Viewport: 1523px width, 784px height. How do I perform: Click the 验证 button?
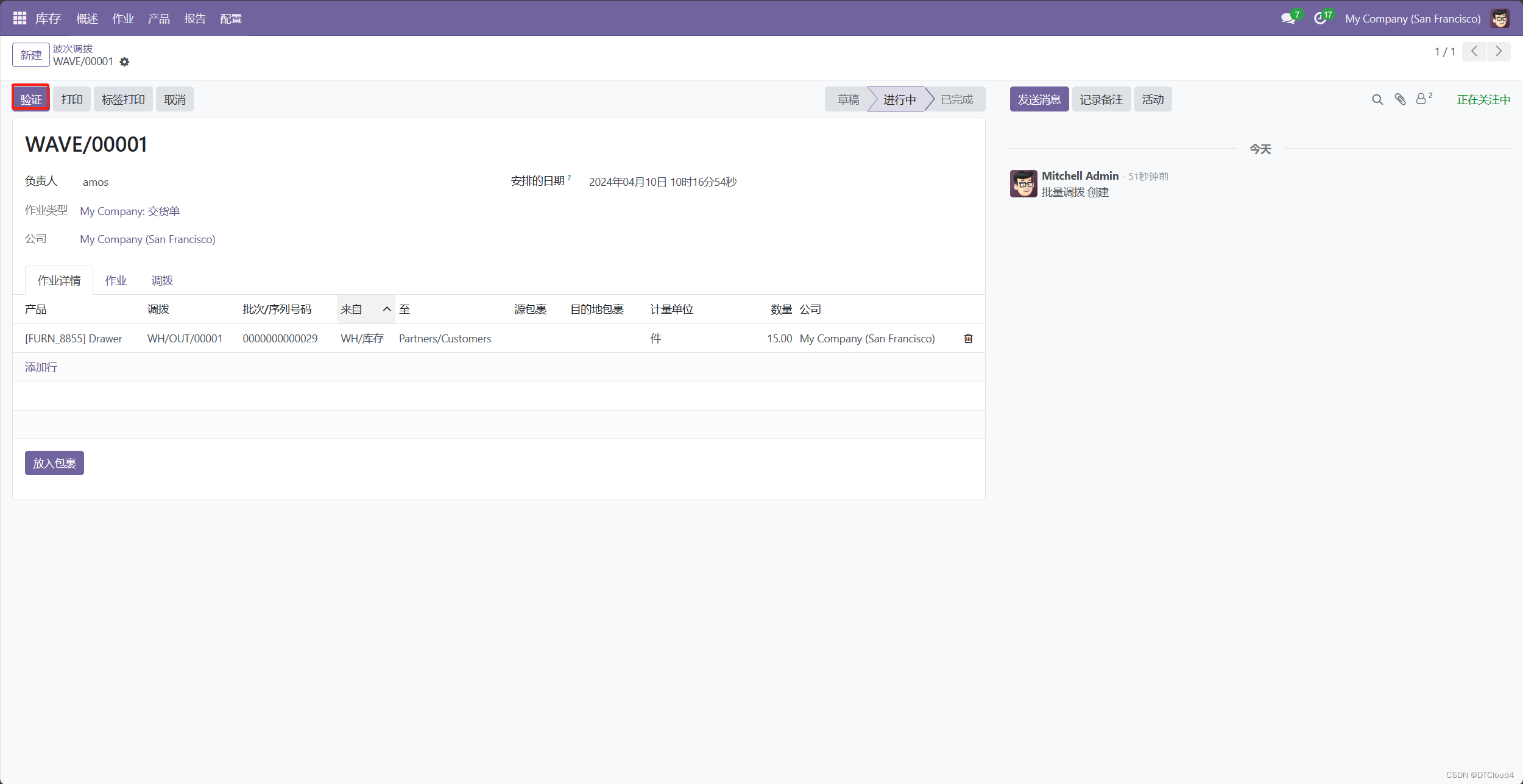tap(31, 99)
